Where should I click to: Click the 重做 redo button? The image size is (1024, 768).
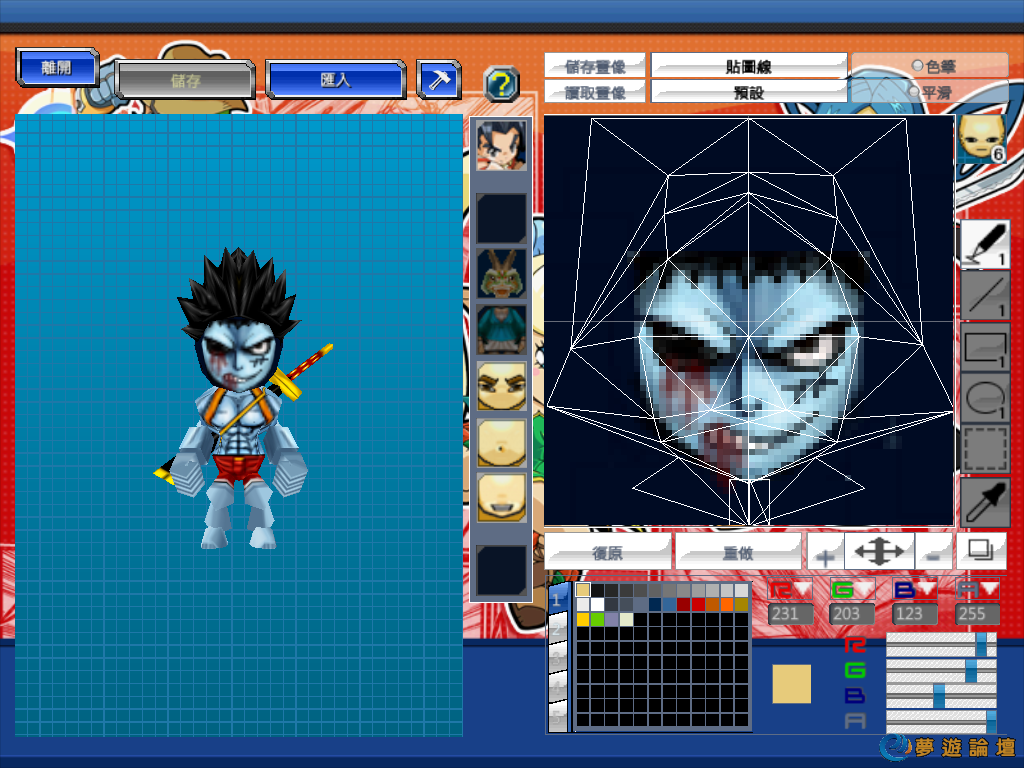738,552
